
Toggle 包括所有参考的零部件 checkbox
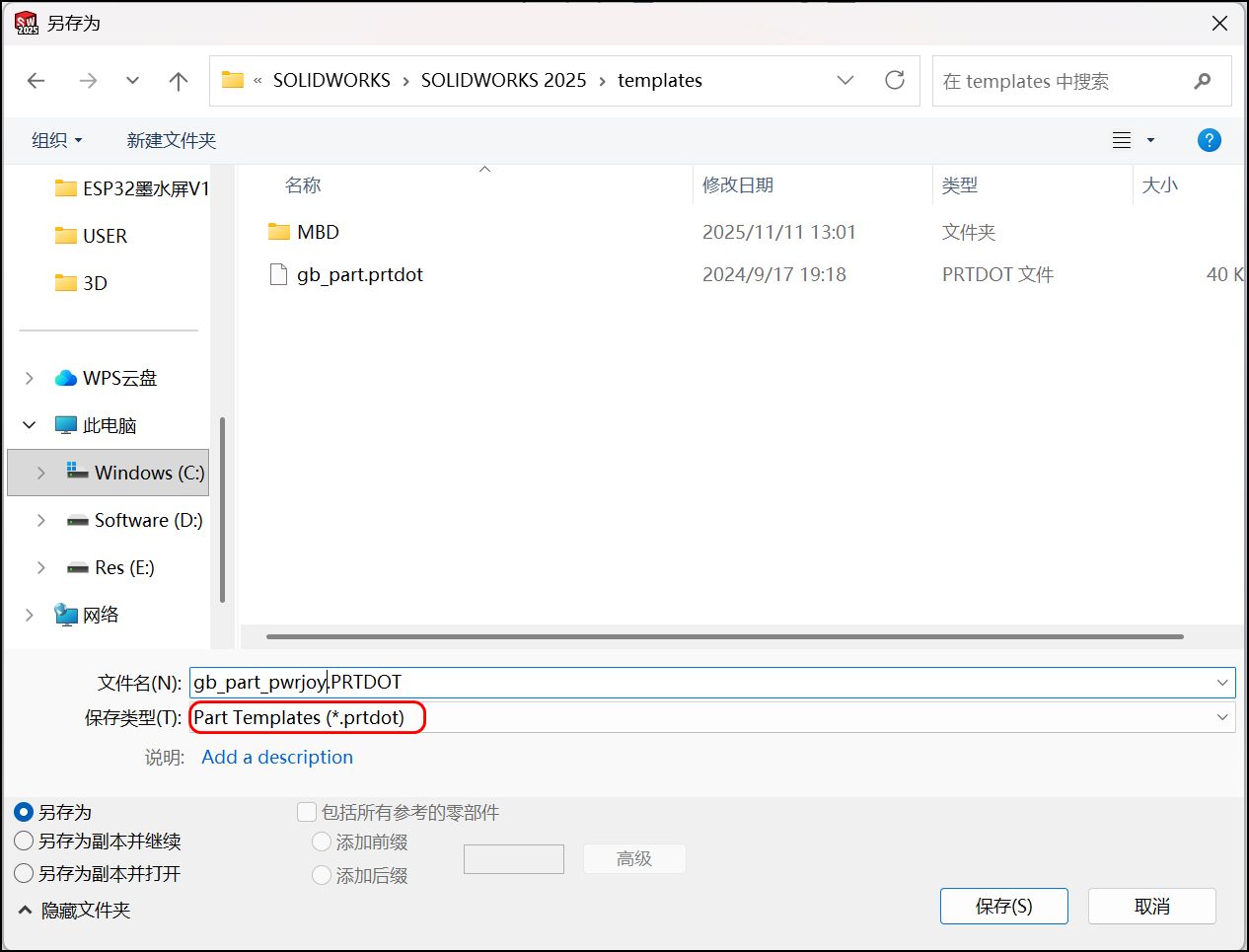pos(307,812)
